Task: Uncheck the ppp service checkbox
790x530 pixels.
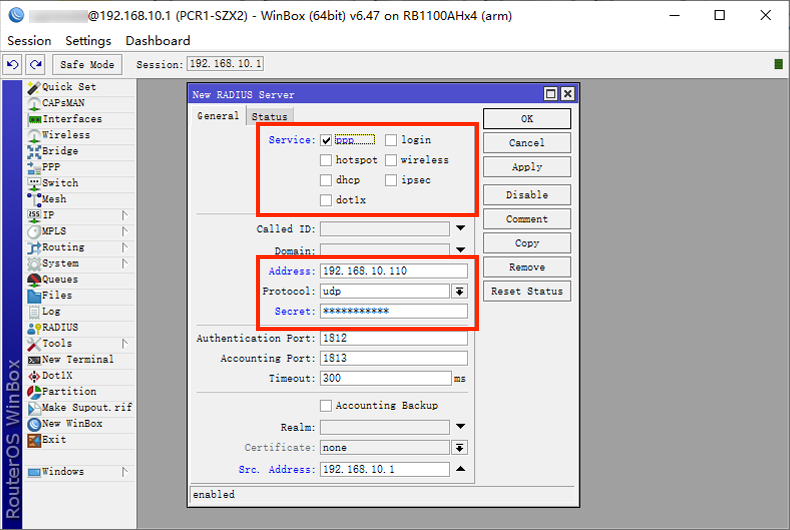Action: pyautogui.click(x=326, y=140)
